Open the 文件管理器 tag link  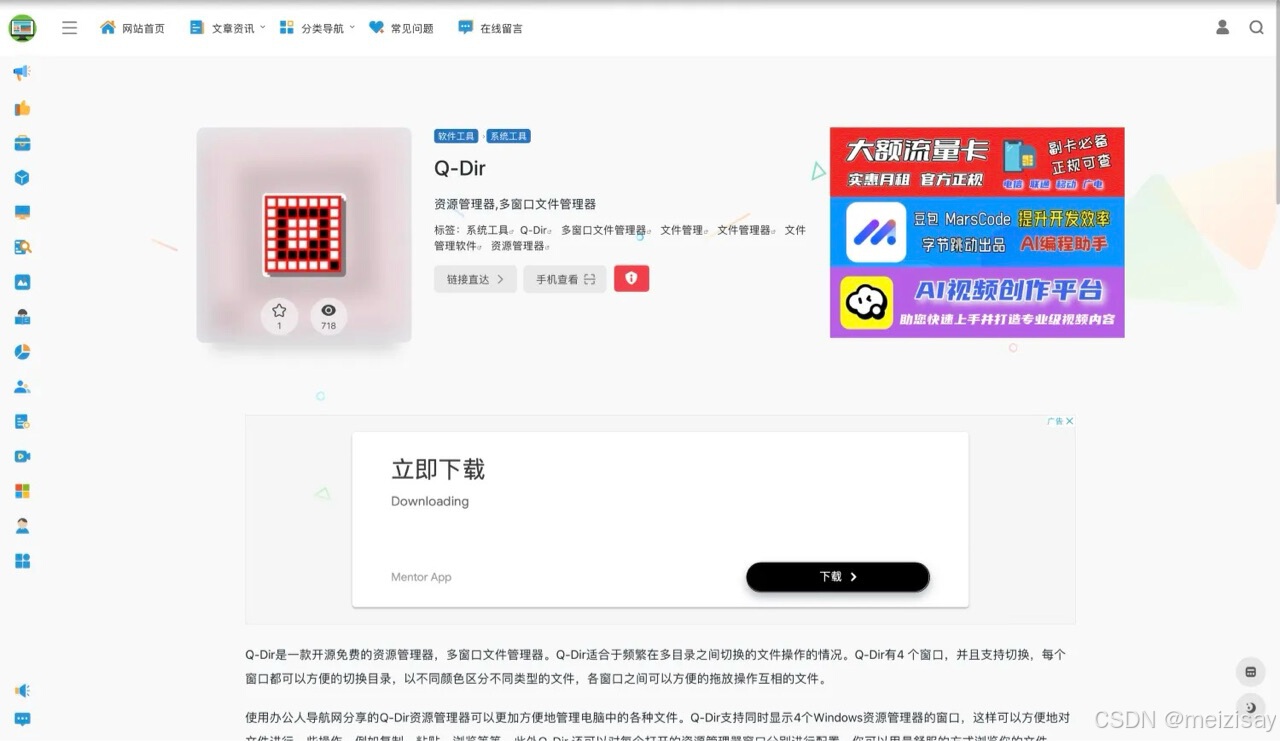coord(746,230)
